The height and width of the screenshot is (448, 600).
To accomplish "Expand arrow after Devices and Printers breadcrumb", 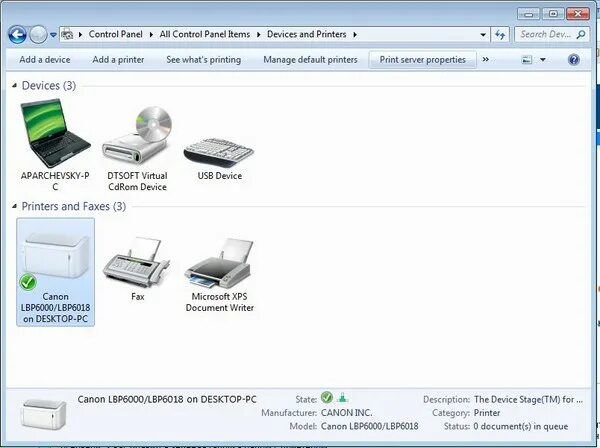I will tap(355, 34).
